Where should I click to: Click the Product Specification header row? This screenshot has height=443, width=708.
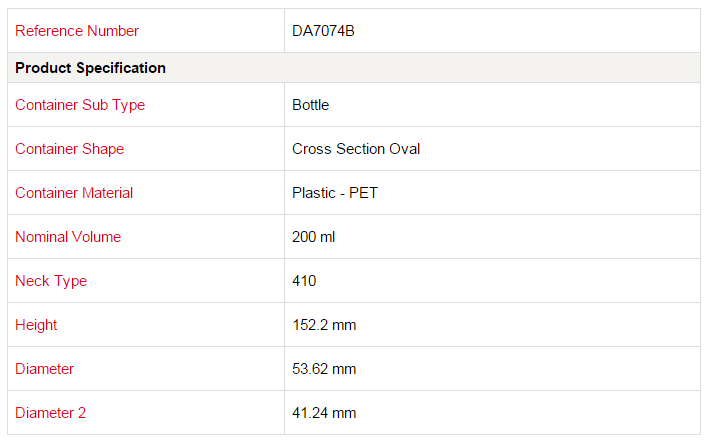click(354, 68)
